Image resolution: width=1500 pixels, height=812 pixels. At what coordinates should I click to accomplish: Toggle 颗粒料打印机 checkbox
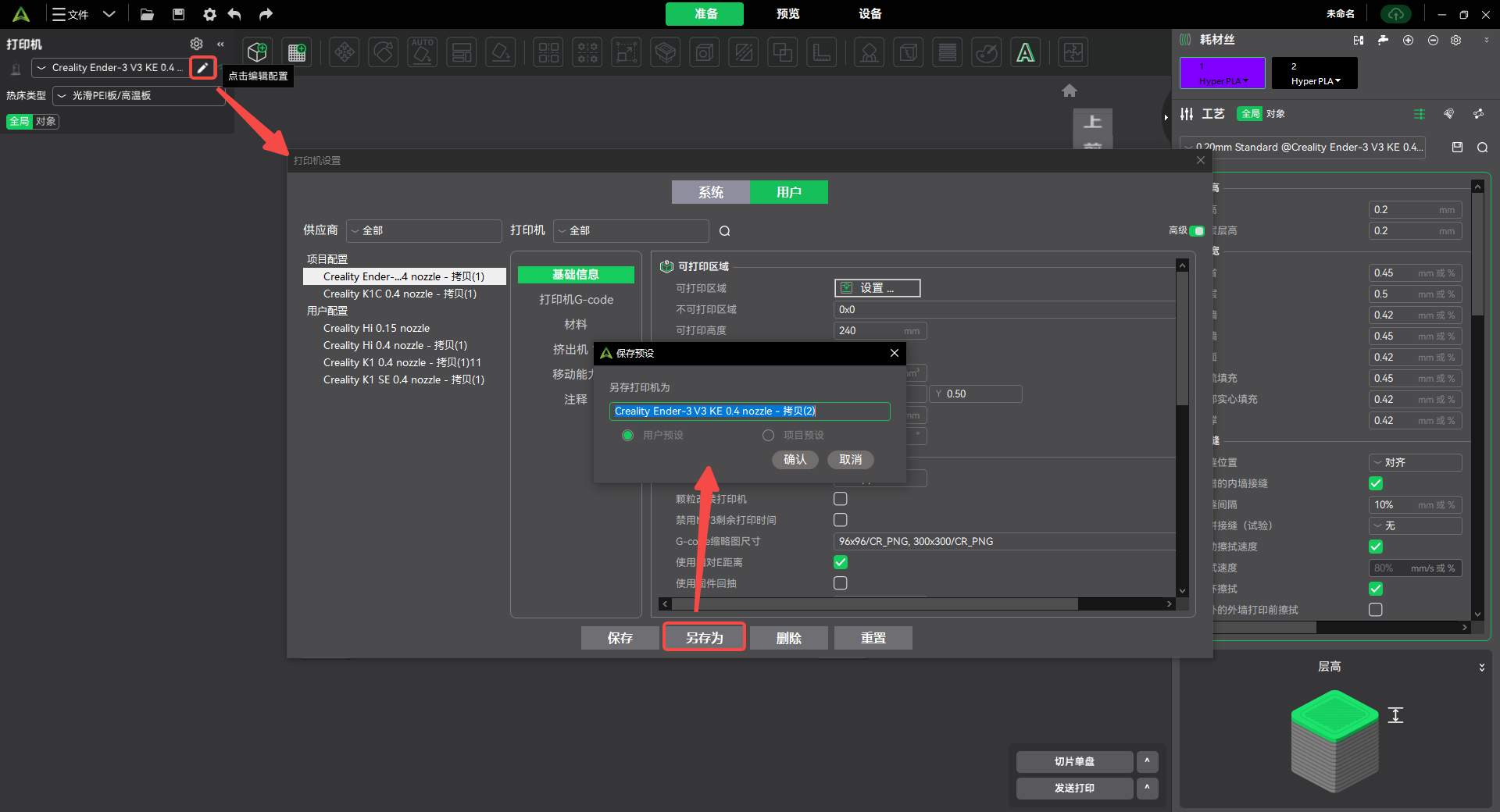click(x=841, y=499)
